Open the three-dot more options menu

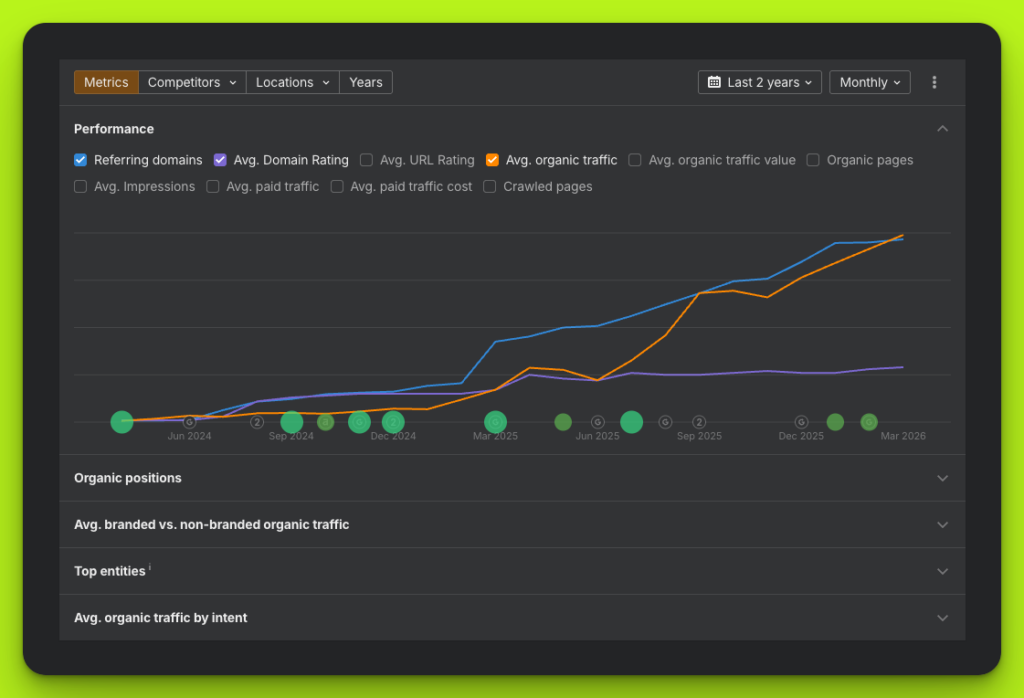(x=934, y=82)
